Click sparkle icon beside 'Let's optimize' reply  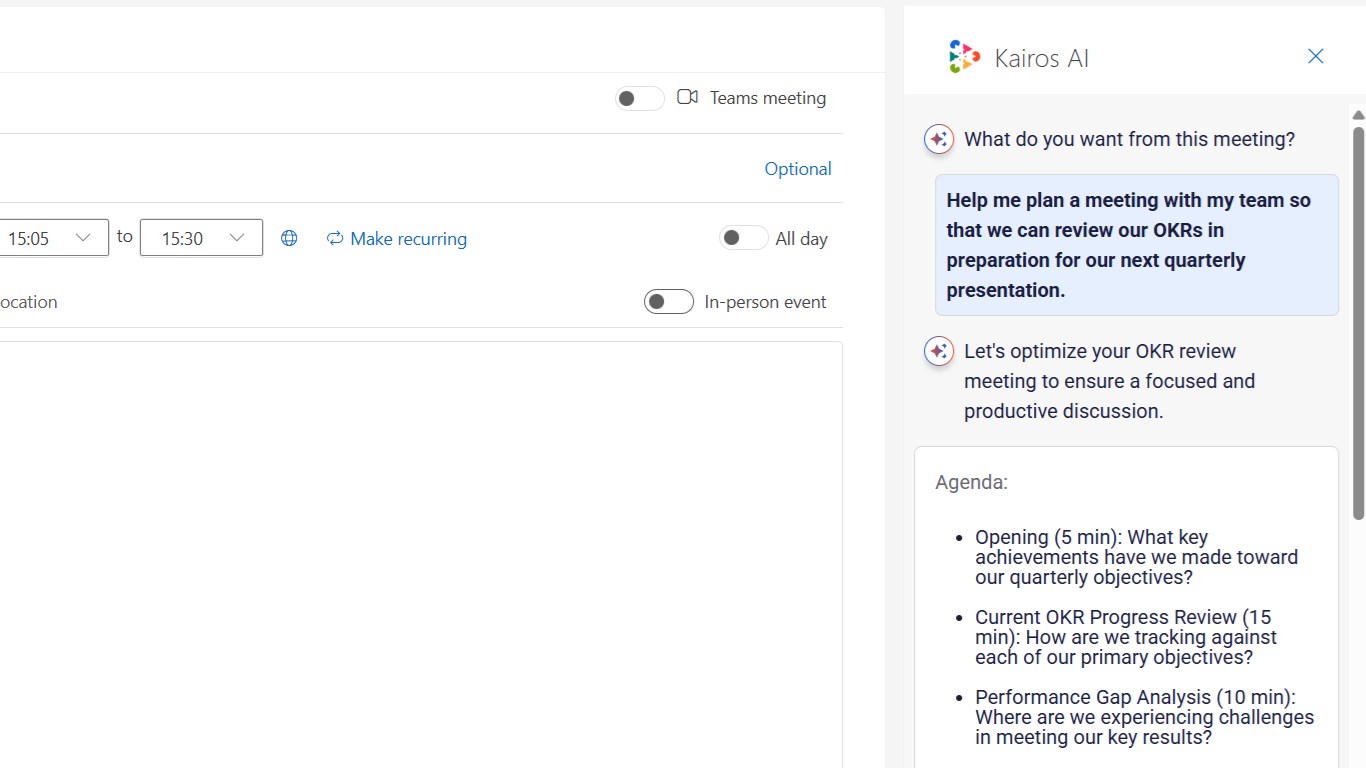[x=938, y=351]
